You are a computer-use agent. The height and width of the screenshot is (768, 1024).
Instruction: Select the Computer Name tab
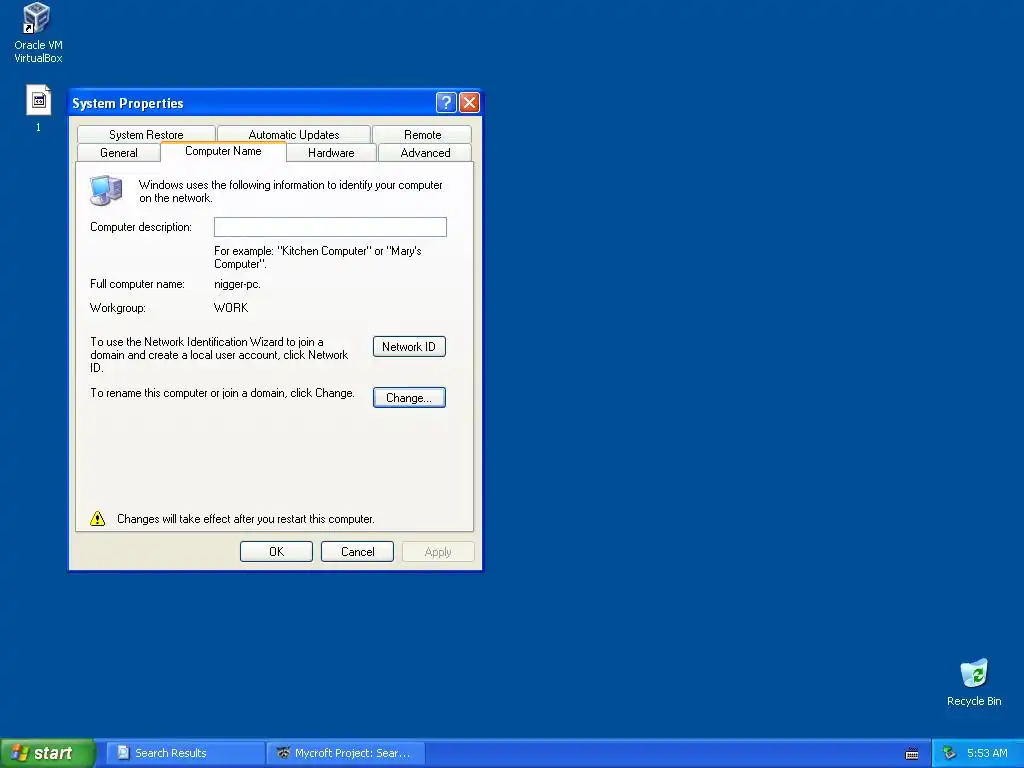pos(223,152)
